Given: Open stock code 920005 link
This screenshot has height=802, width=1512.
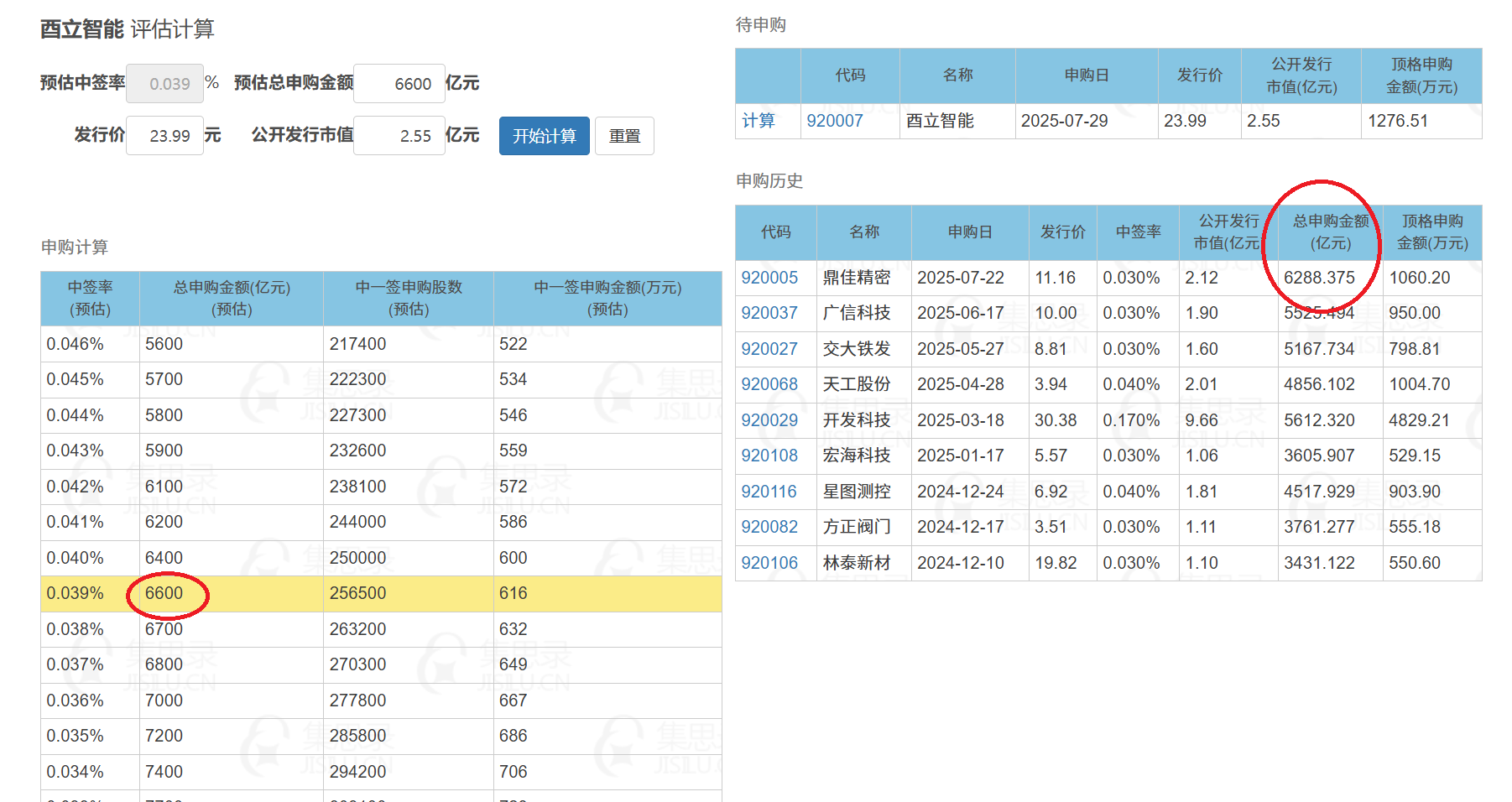Looking at the screenshot, I should 769,278.
